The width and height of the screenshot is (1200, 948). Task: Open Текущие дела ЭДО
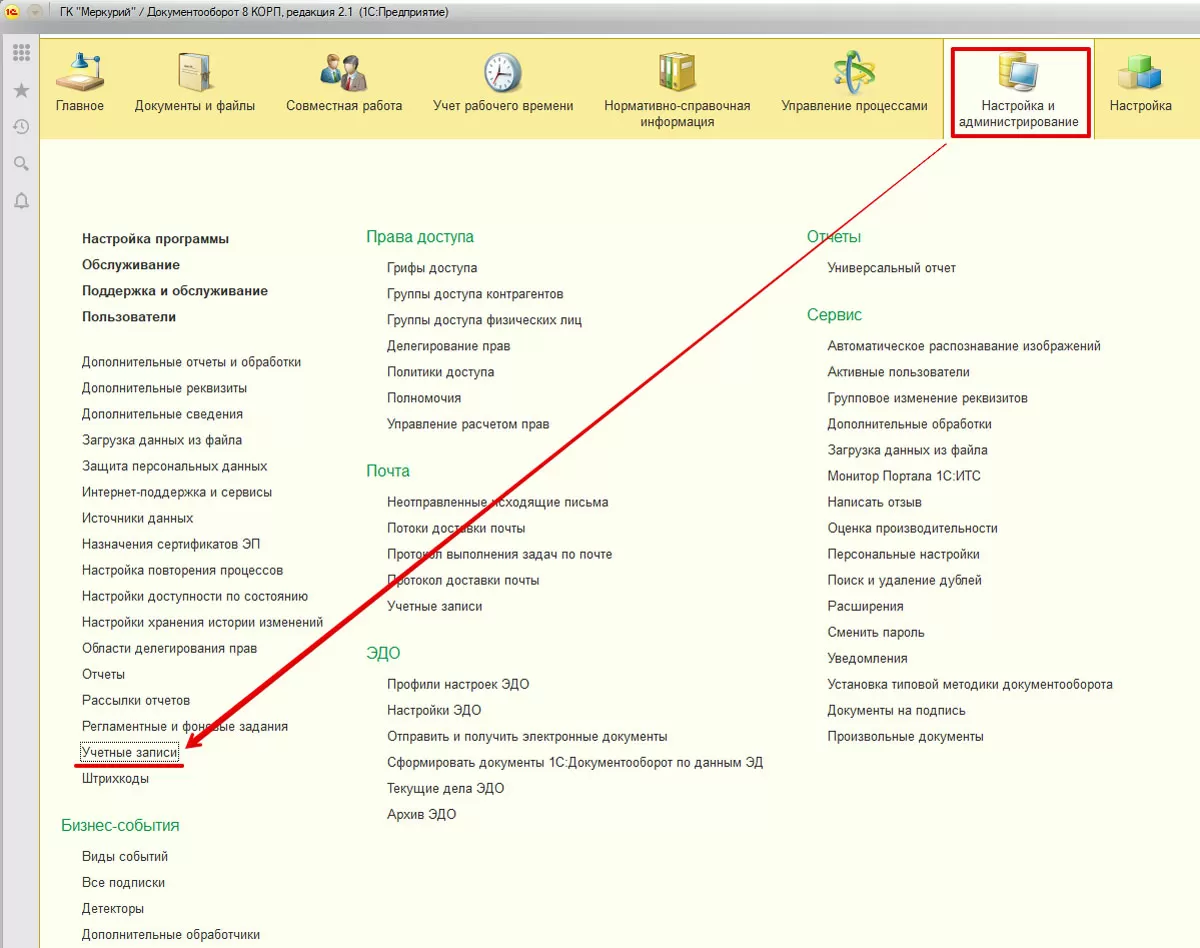pos(446,788)
